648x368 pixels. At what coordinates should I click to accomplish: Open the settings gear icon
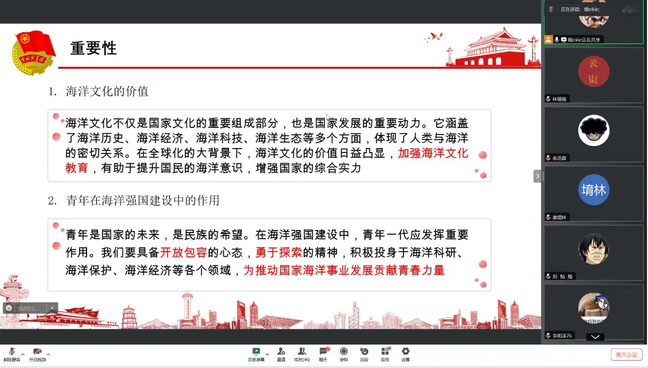tap(405, 354)
